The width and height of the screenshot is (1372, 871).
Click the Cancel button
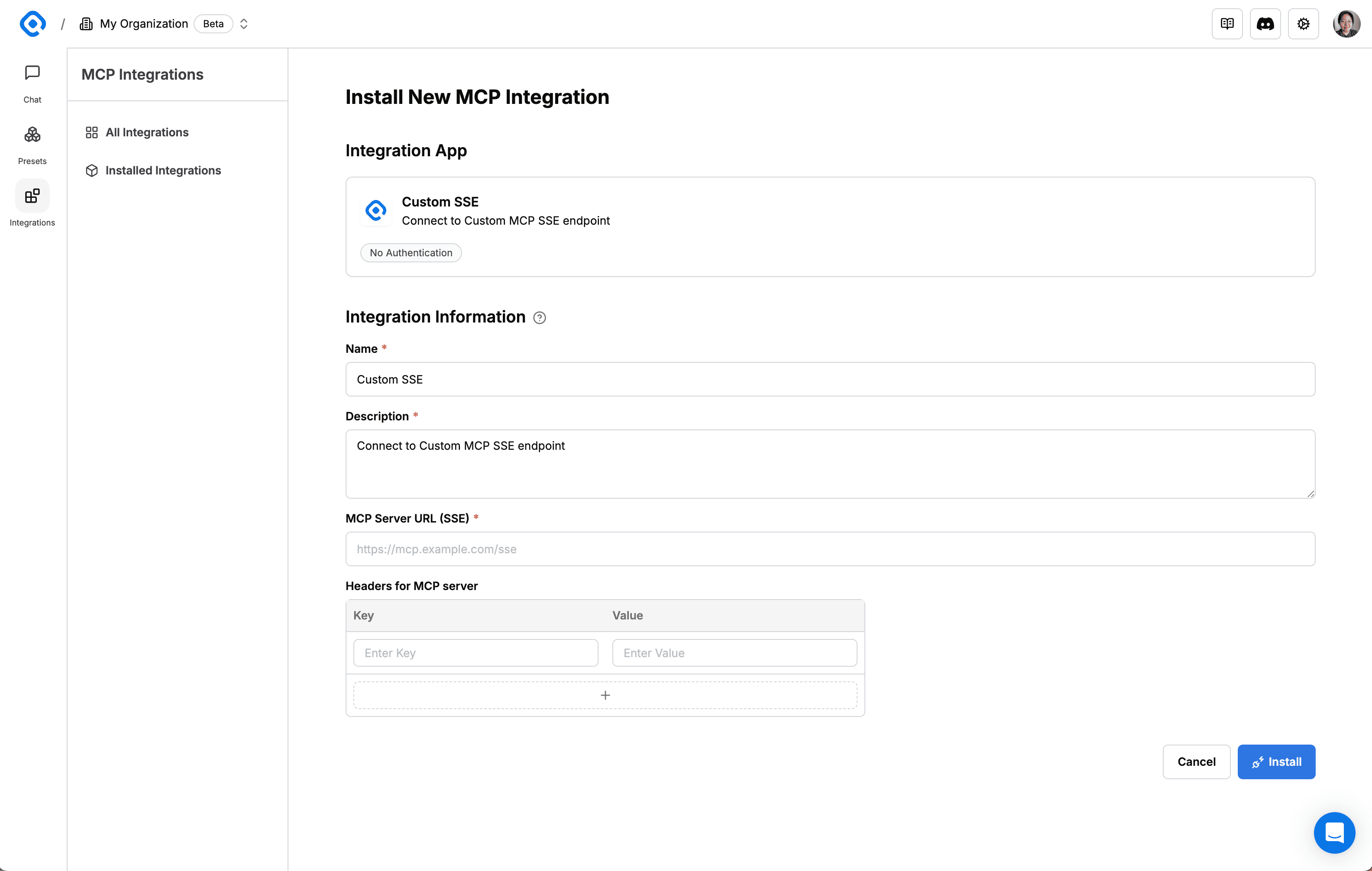click(1196, 761)
